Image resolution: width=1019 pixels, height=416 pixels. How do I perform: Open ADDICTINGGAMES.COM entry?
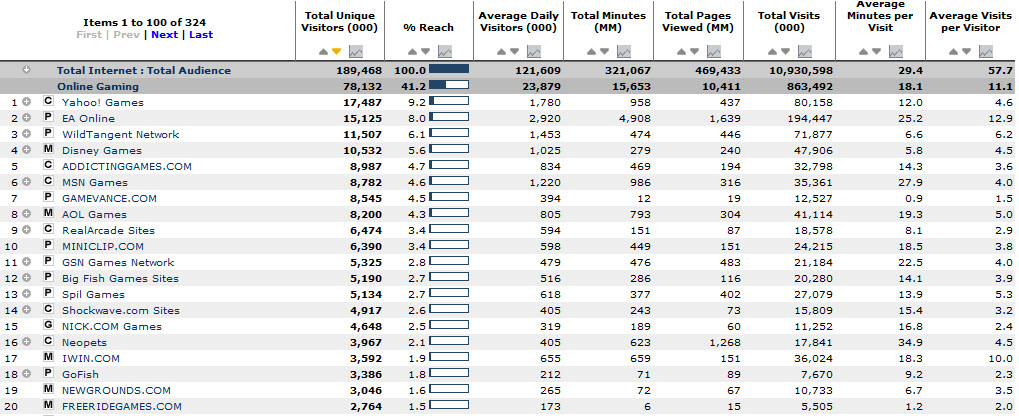[x=127, y=166]
